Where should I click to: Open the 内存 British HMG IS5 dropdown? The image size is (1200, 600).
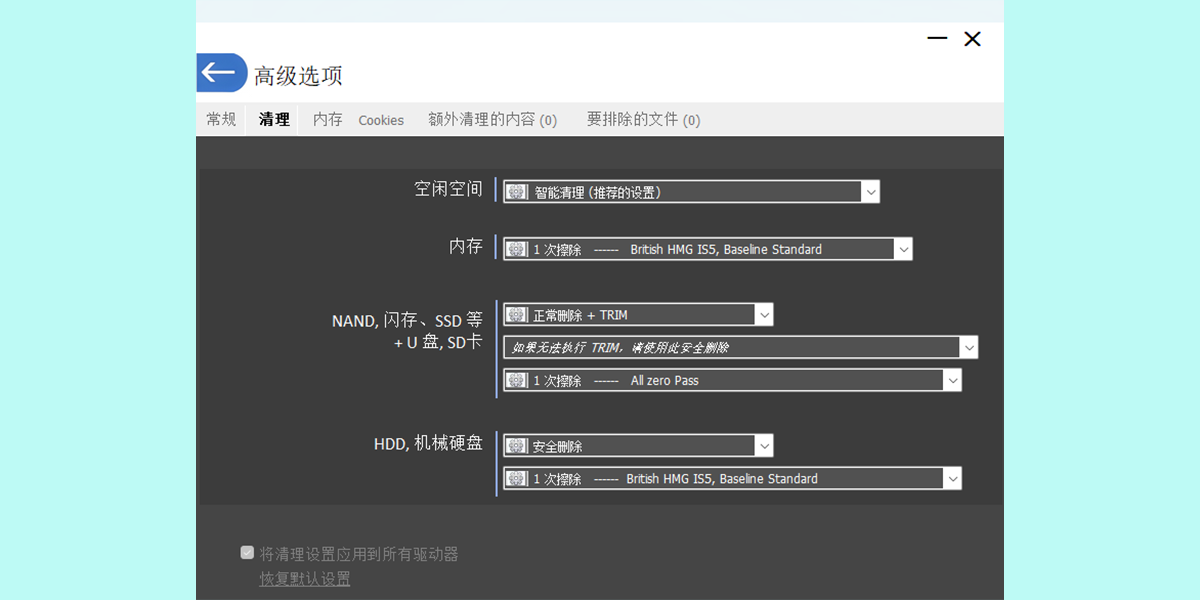click(903, 249)
